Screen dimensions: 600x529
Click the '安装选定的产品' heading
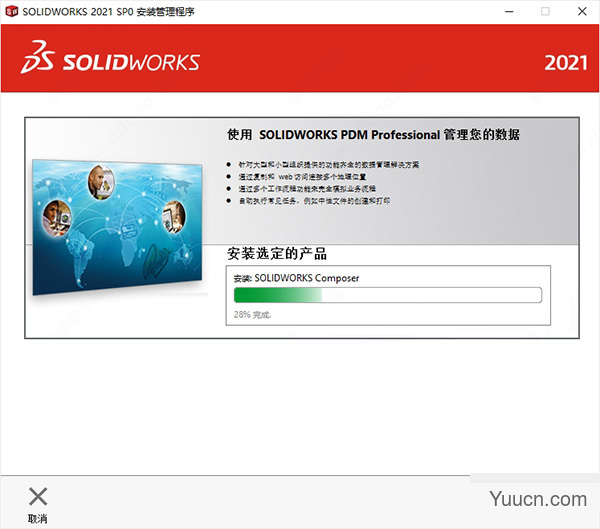277,253
